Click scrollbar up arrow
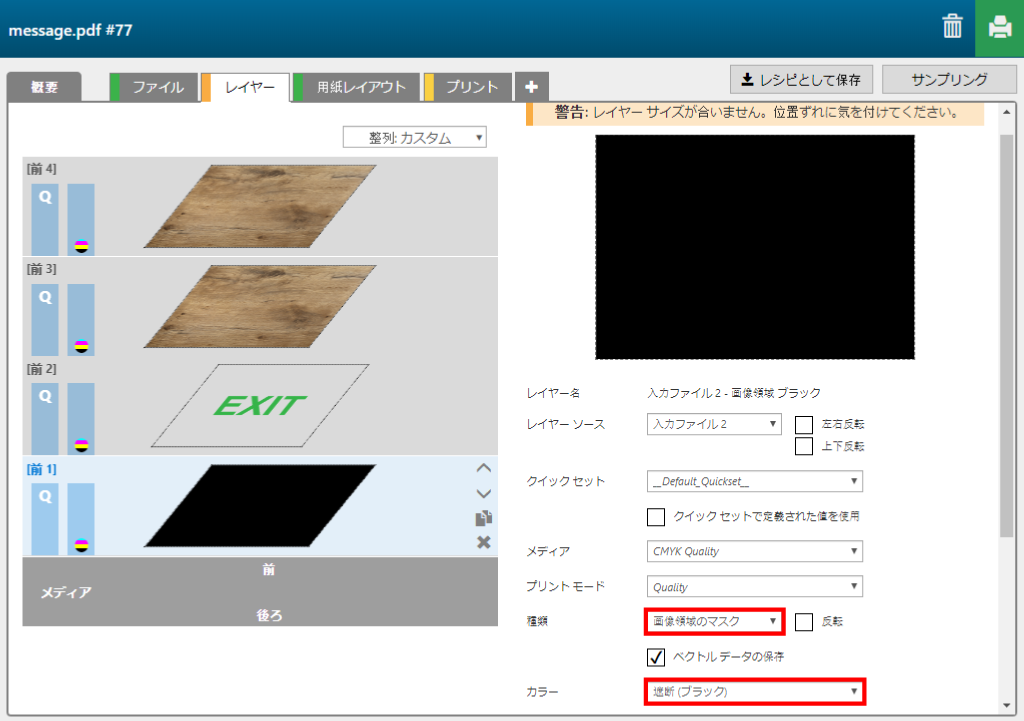Screen dimensions: 1024x721 (x=1006, y=112)
